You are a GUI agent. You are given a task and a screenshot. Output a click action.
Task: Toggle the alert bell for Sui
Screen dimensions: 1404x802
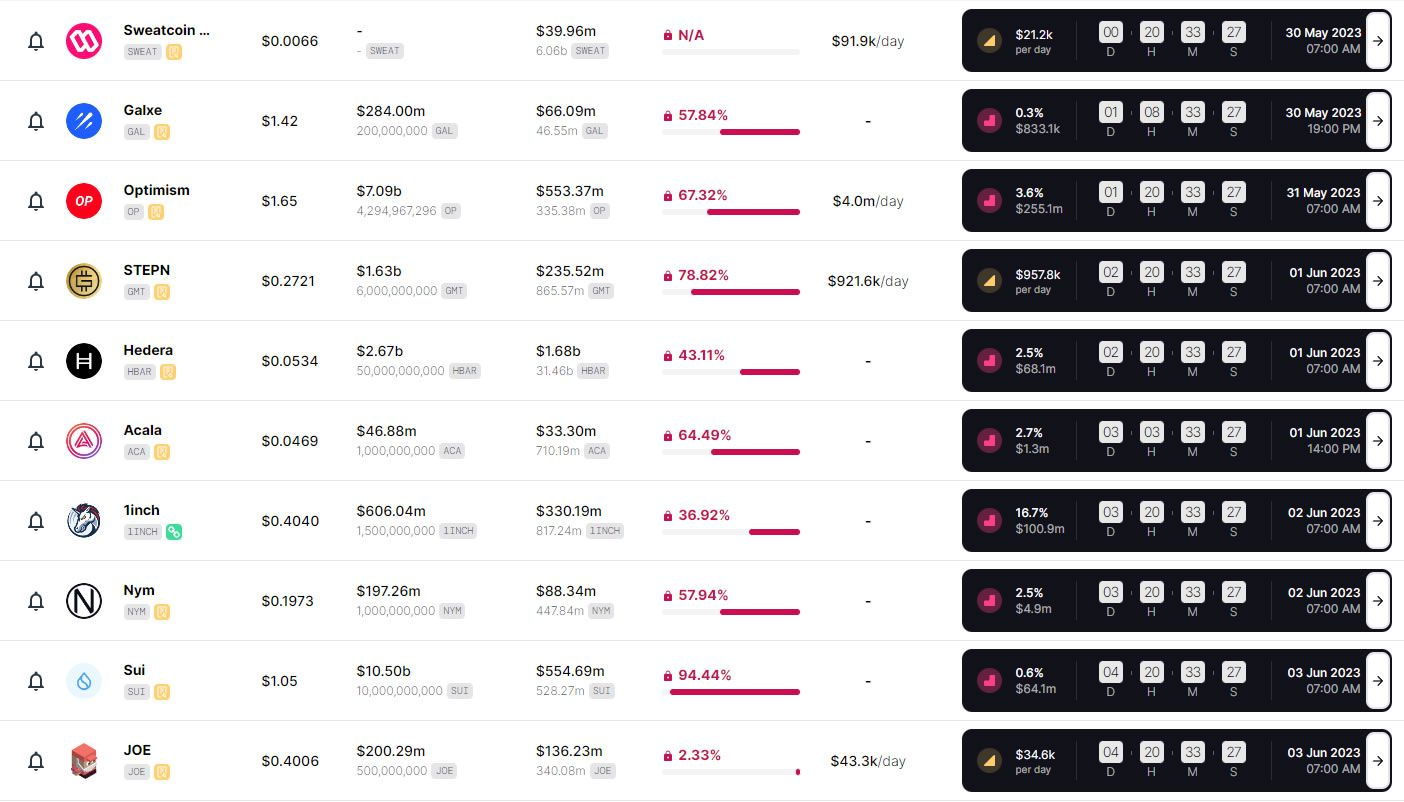36,682
